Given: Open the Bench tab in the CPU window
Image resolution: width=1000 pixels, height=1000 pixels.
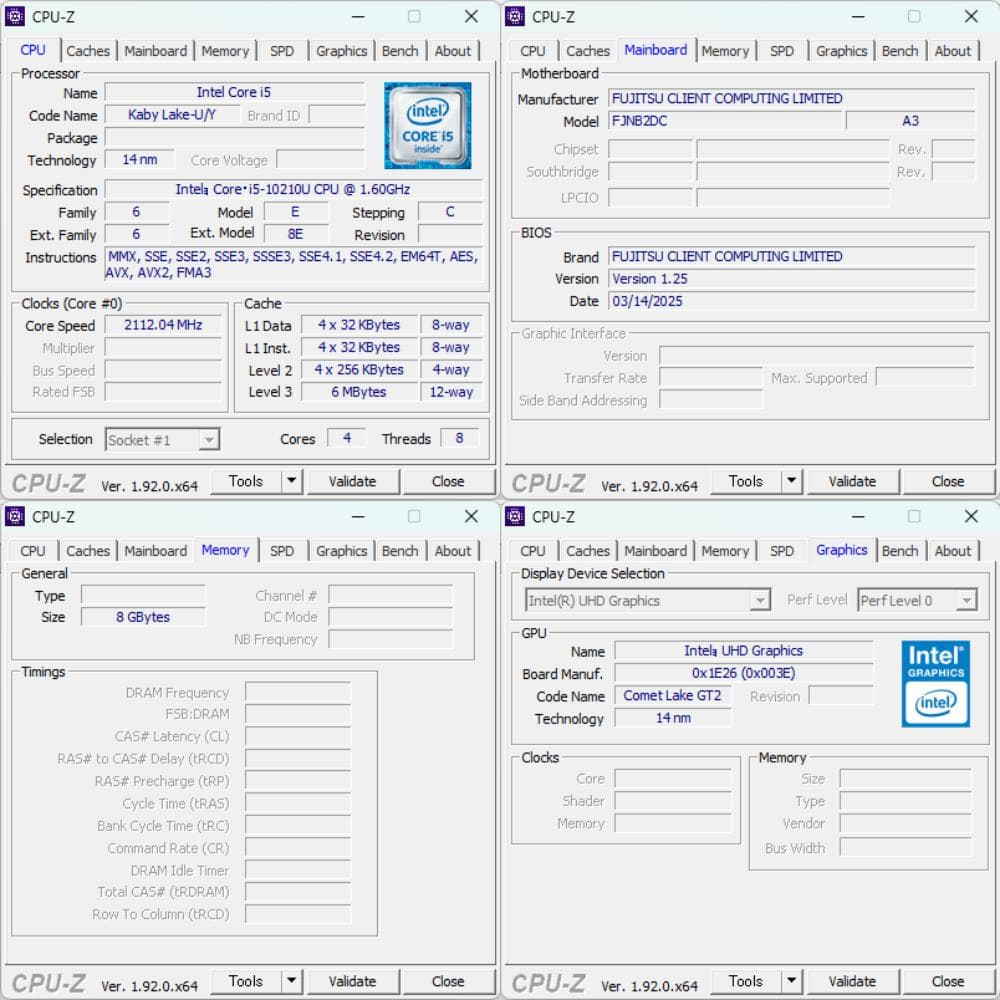Looking at the screenshot, I should (400, 51).
